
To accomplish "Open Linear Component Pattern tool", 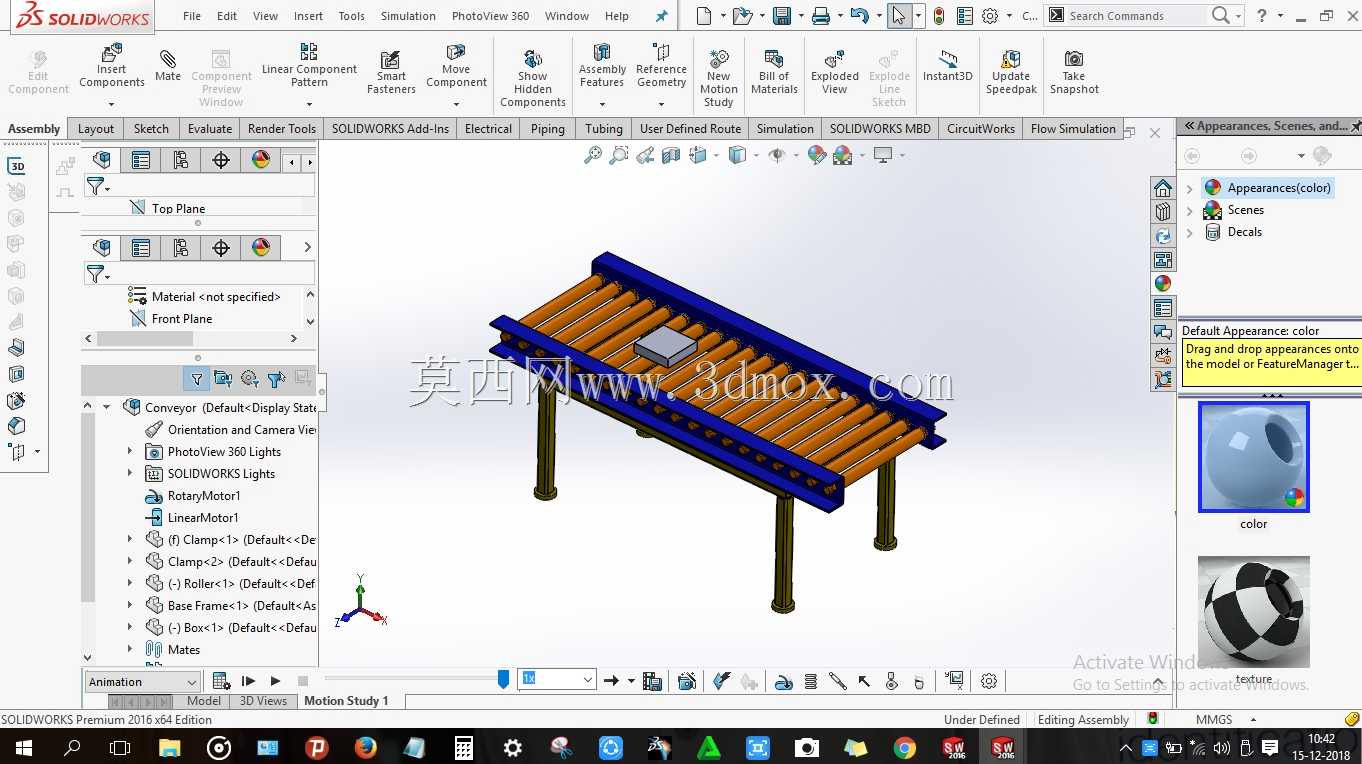I will (x=309, y=66).
